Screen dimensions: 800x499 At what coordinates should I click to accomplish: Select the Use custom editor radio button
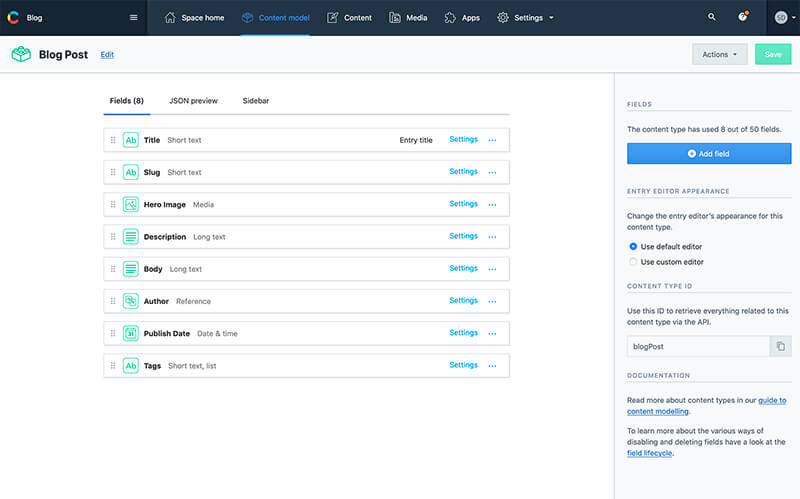[x=632, y=262]
